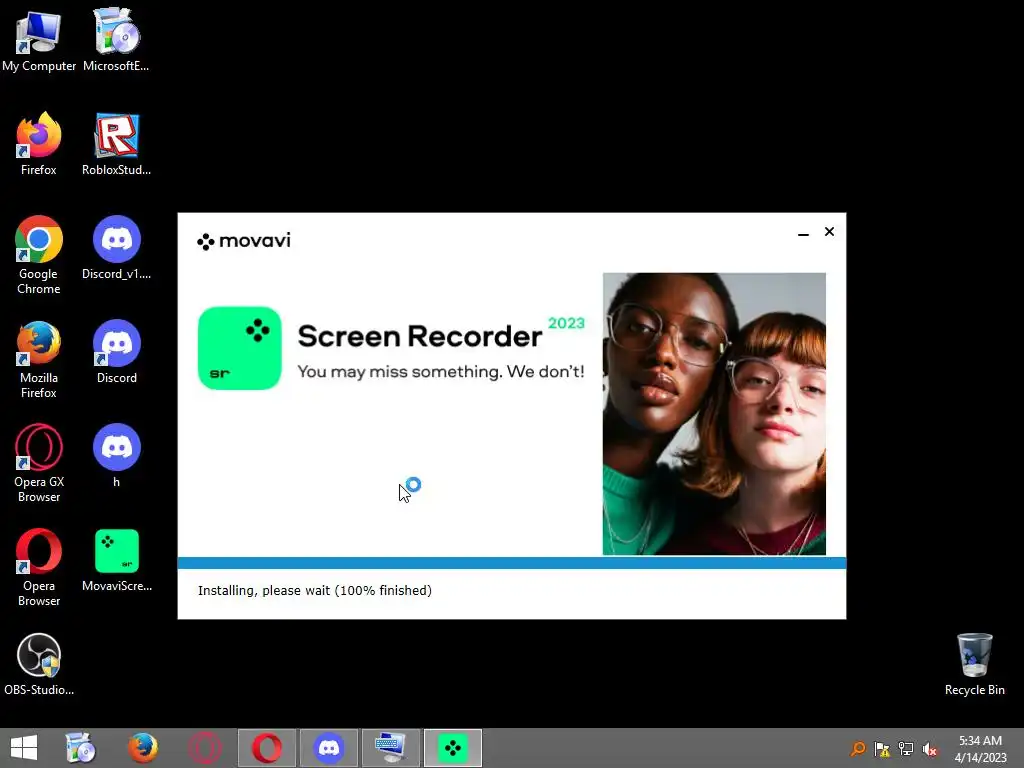The width and height of the screenshot is (1024, 768).
Task: Open the clock showing 5:34 AM
Action: point(980,748)
